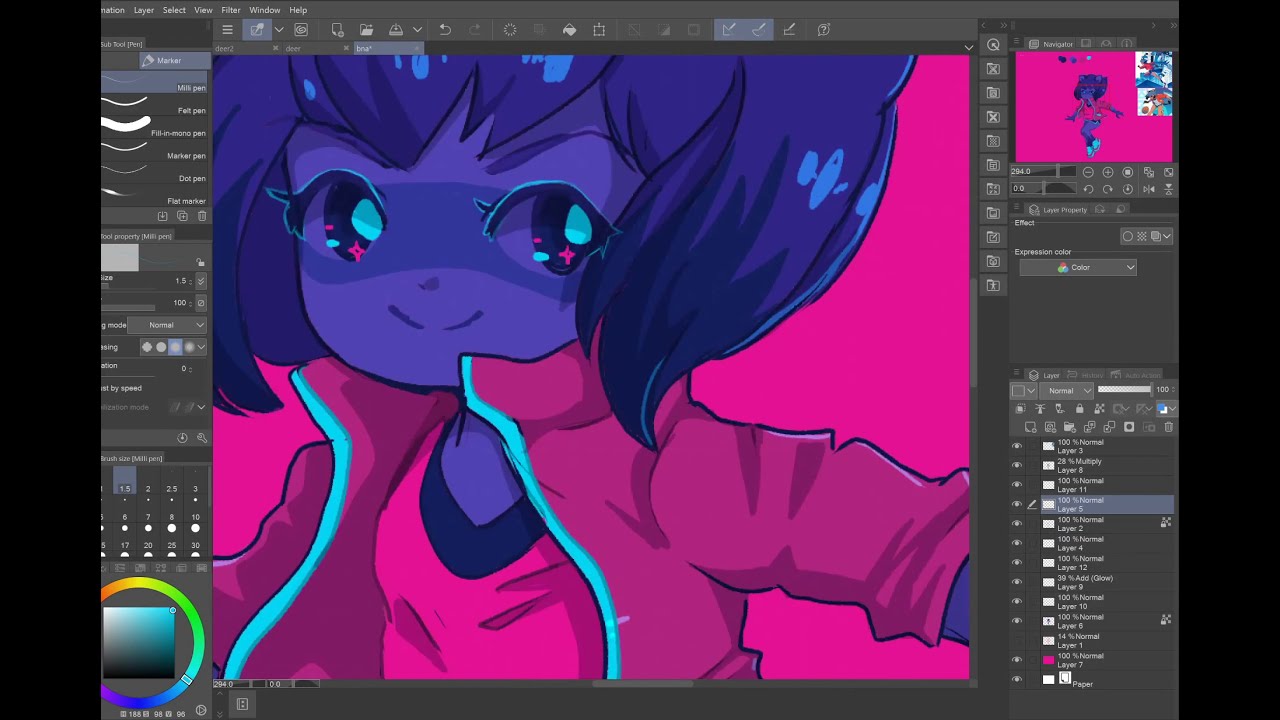
Task: Create a layer mask
Action: coord(1129,427)
